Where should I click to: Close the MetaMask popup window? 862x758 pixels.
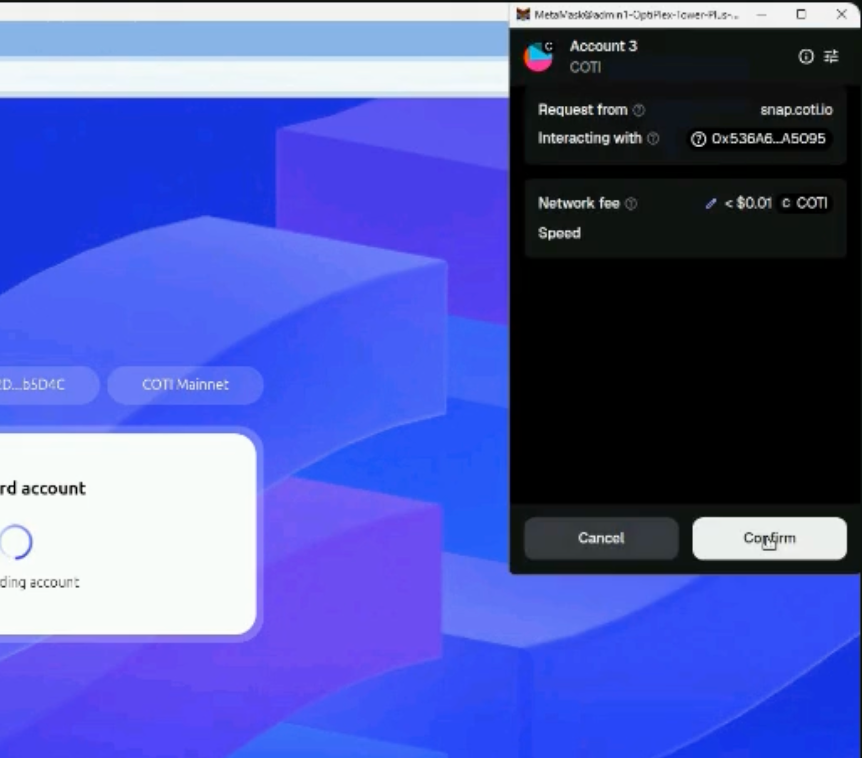click(x=841, y=15)
